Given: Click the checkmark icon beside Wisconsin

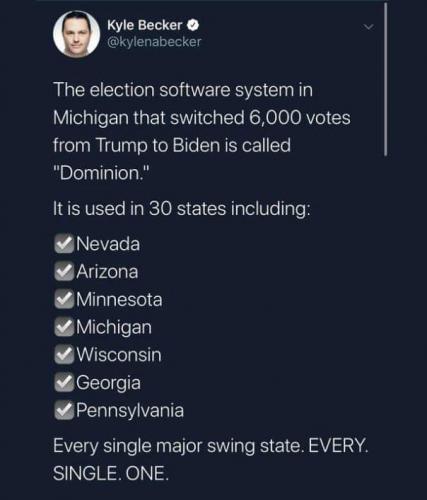Looking at the screenshot, I should pyautogui.click(x=64, y=354).
